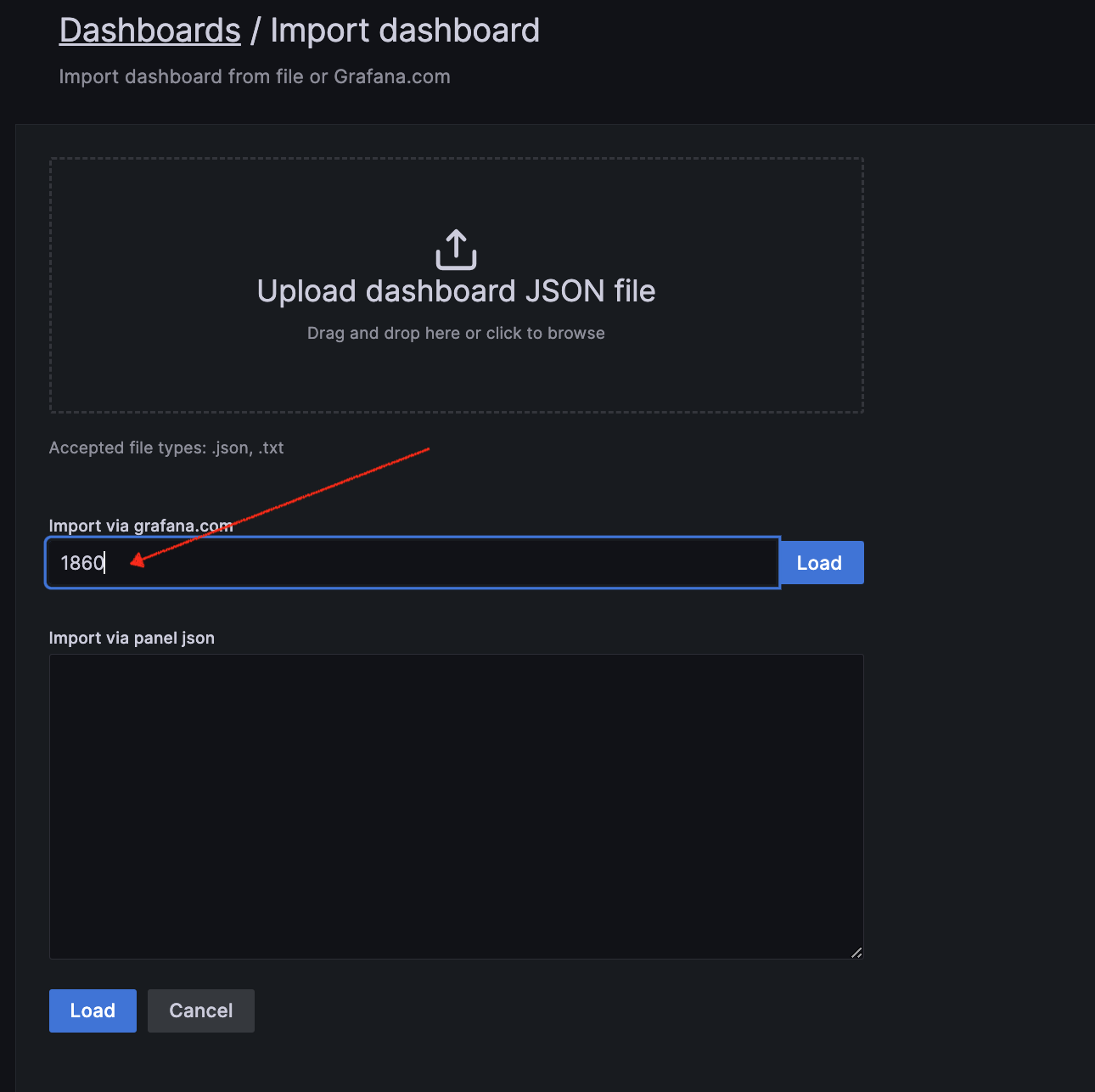Cancel the dashboard import

pyautogui.click(x=200, y=1010)
